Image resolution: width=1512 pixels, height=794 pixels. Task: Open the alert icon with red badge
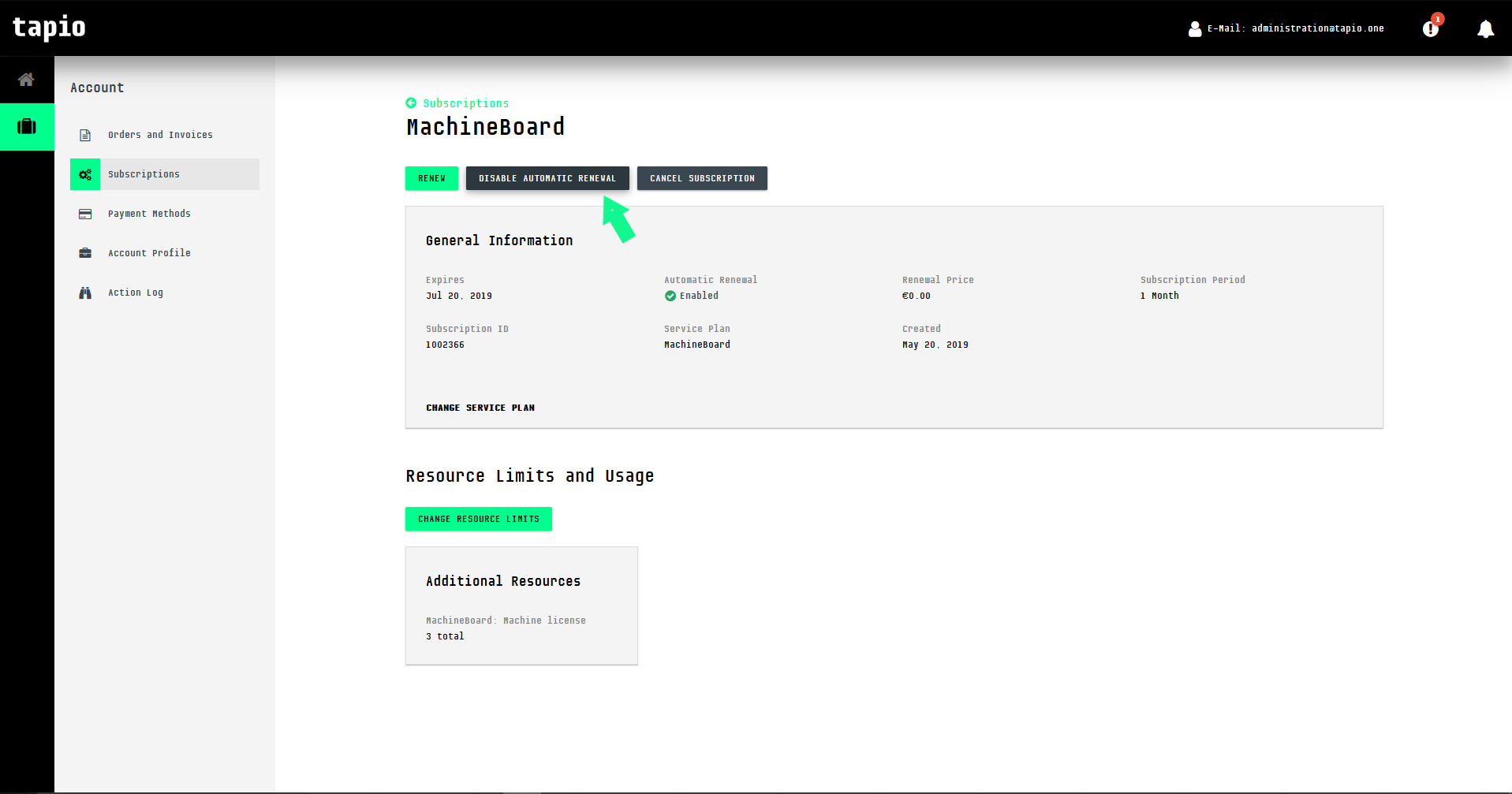pos(1431,28)
